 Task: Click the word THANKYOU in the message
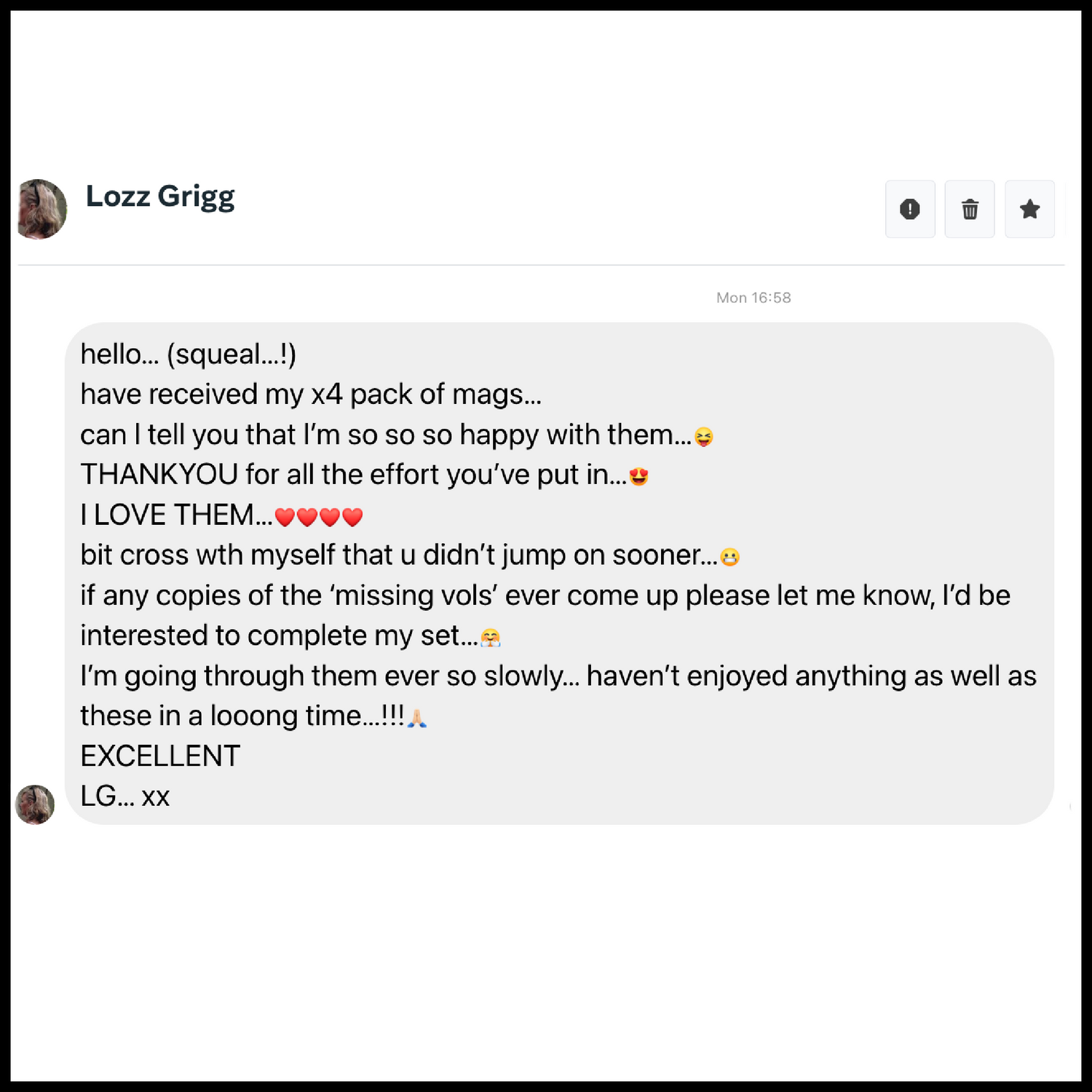[159, 475]
